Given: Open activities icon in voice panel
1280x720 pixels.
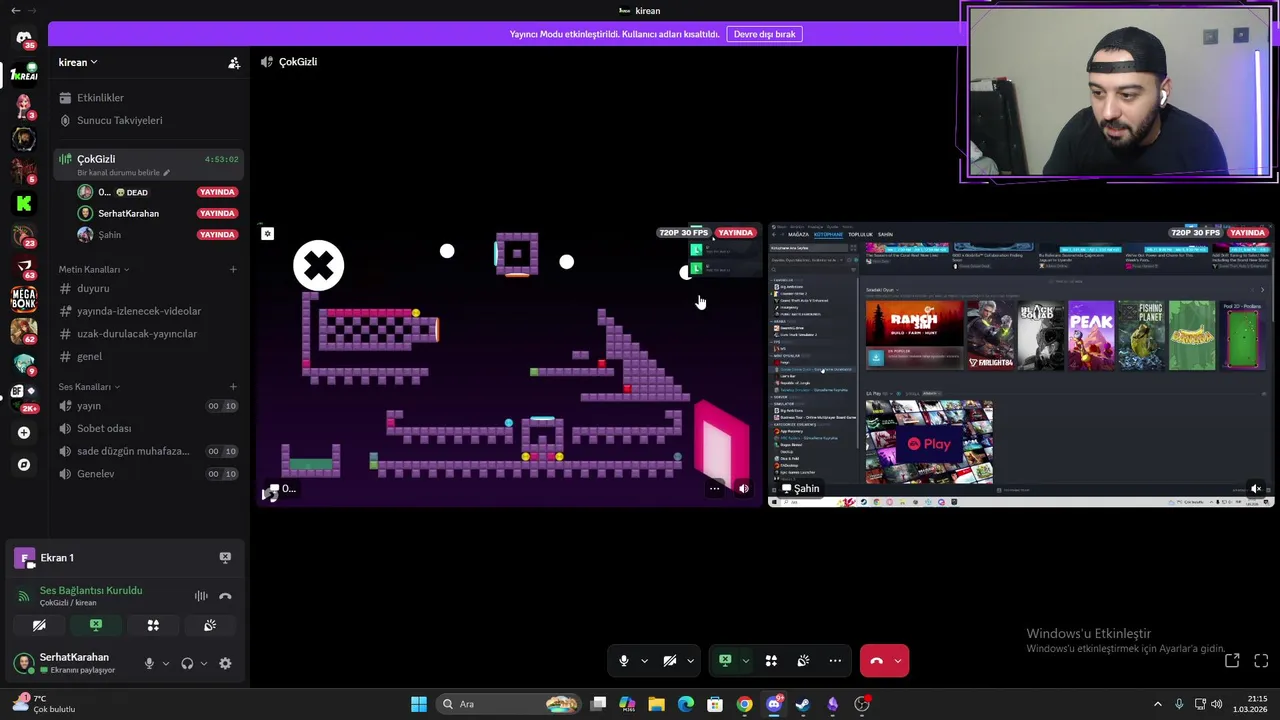Looking at the screenshot, I should coord(153,625).
